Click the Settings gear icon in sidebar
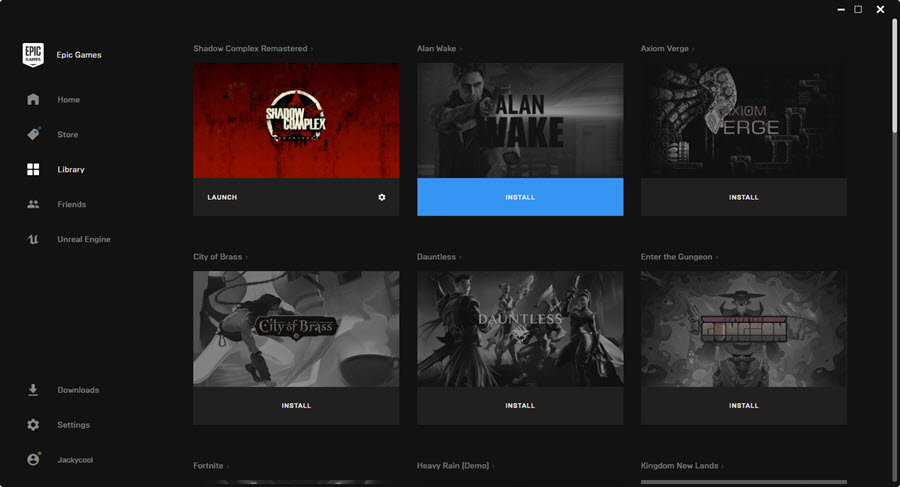 (33, 424)
